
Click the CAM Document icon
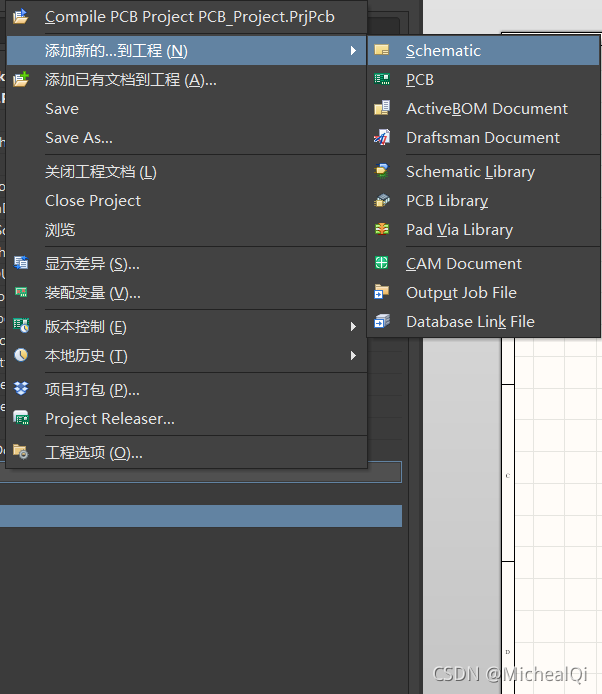click(x=382, y=263)
